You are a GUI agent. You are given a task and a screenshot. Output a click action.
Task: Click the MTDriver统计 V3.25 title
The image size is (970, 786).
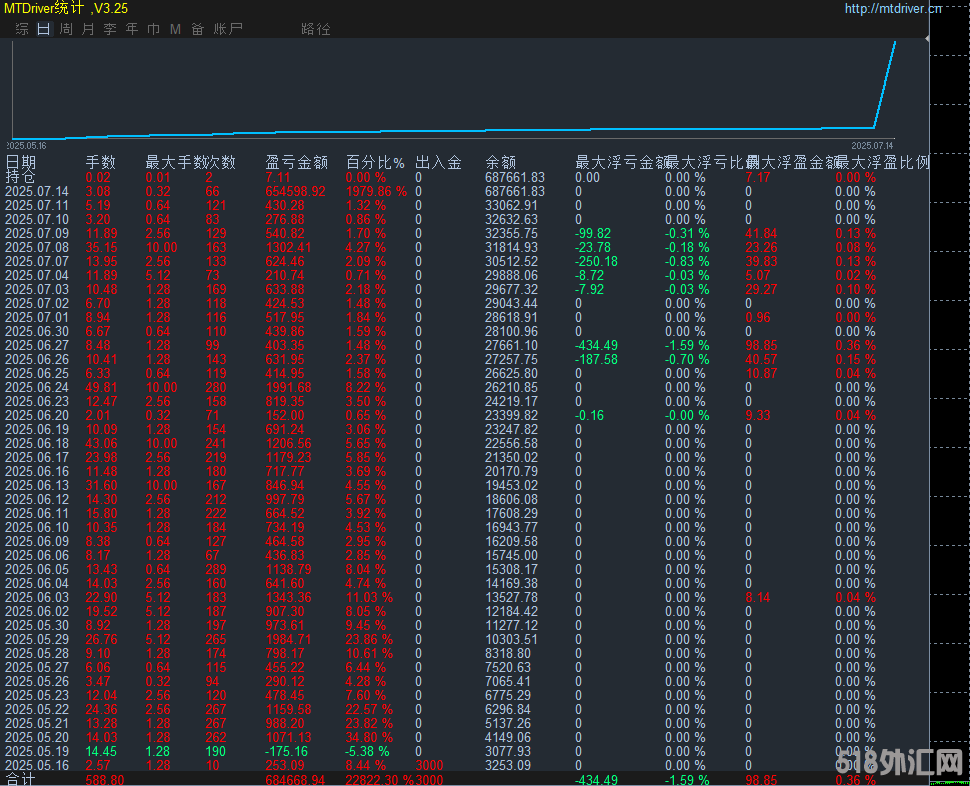(x=66, y=9)
